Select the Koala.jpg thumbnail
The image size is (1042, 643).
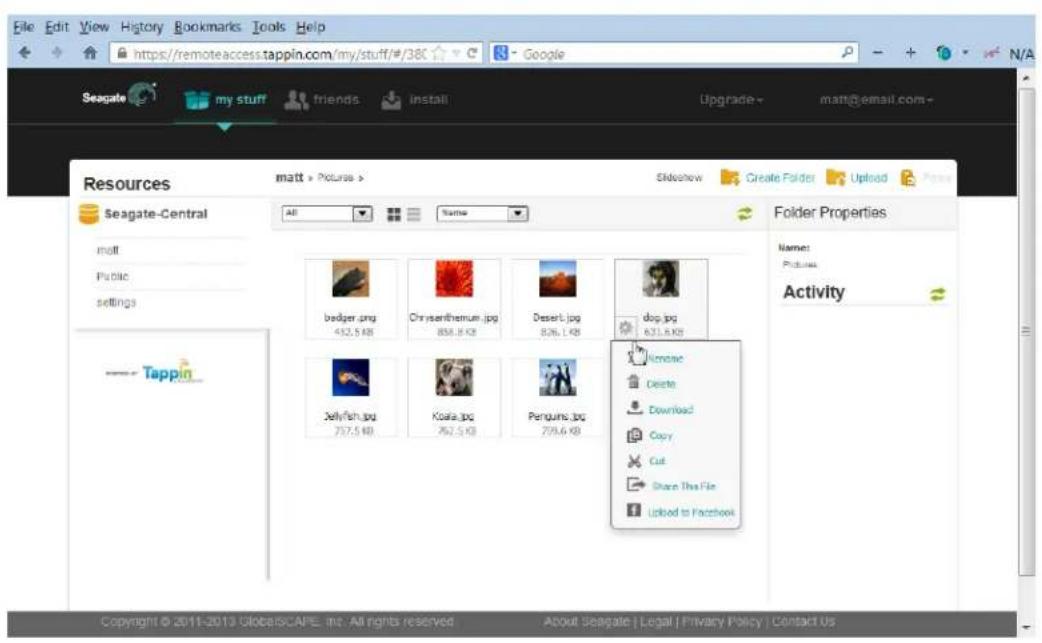(x=454, y=377)
